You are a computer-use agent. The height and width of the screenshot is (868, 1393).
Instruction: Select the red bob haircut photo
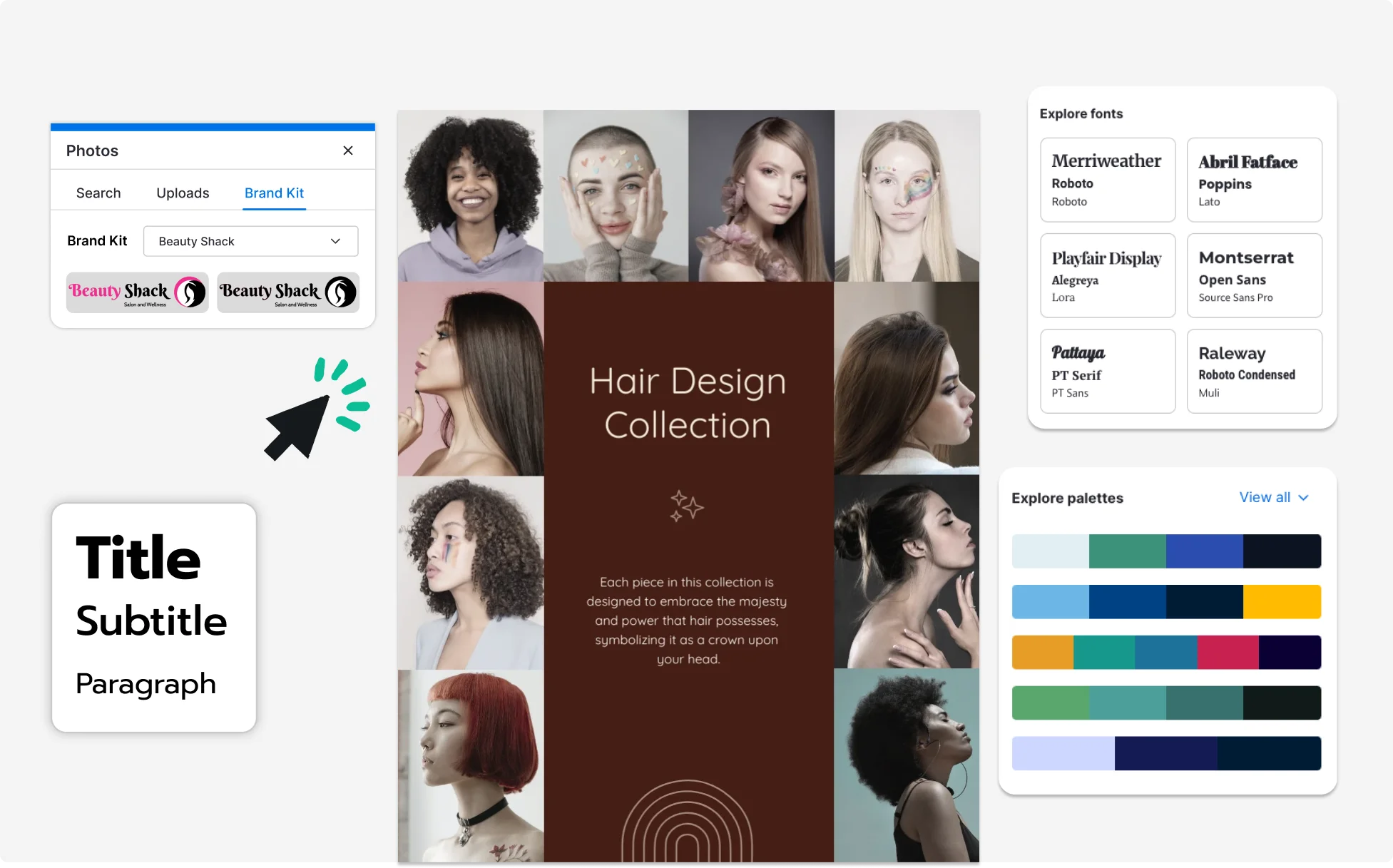471,766
